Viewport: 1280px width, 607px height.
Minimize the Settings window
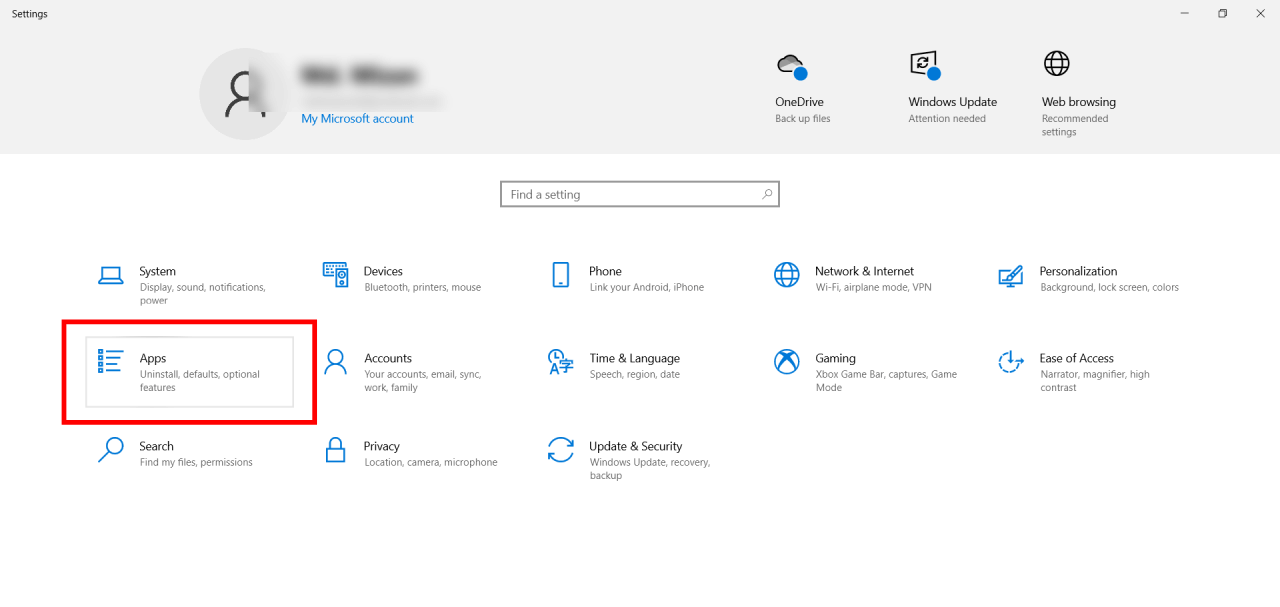click(x=1185, y=13)
